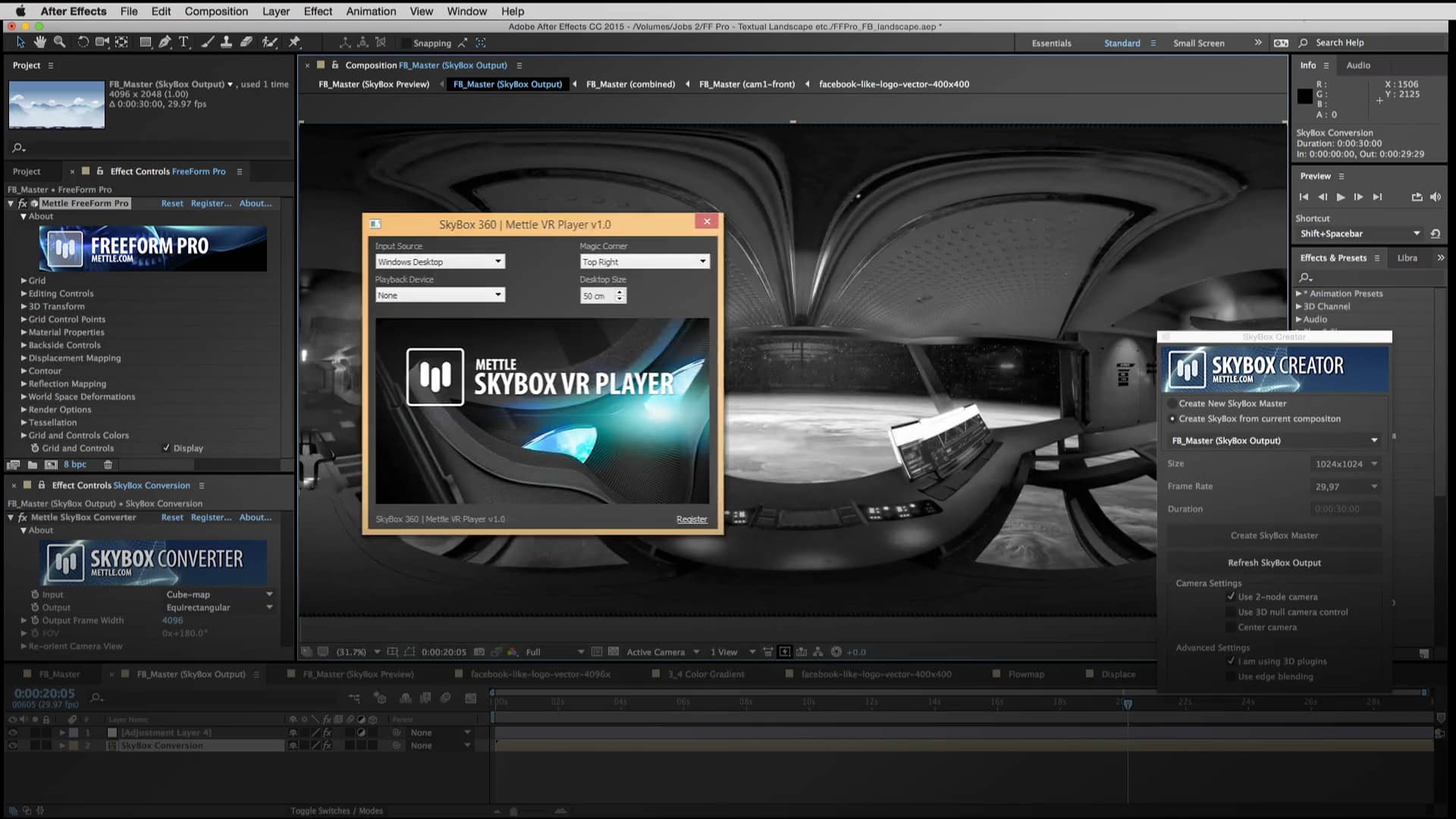Click the Register link in VR Player
This screenshot has width=1456, height=819.
(691, 519)
